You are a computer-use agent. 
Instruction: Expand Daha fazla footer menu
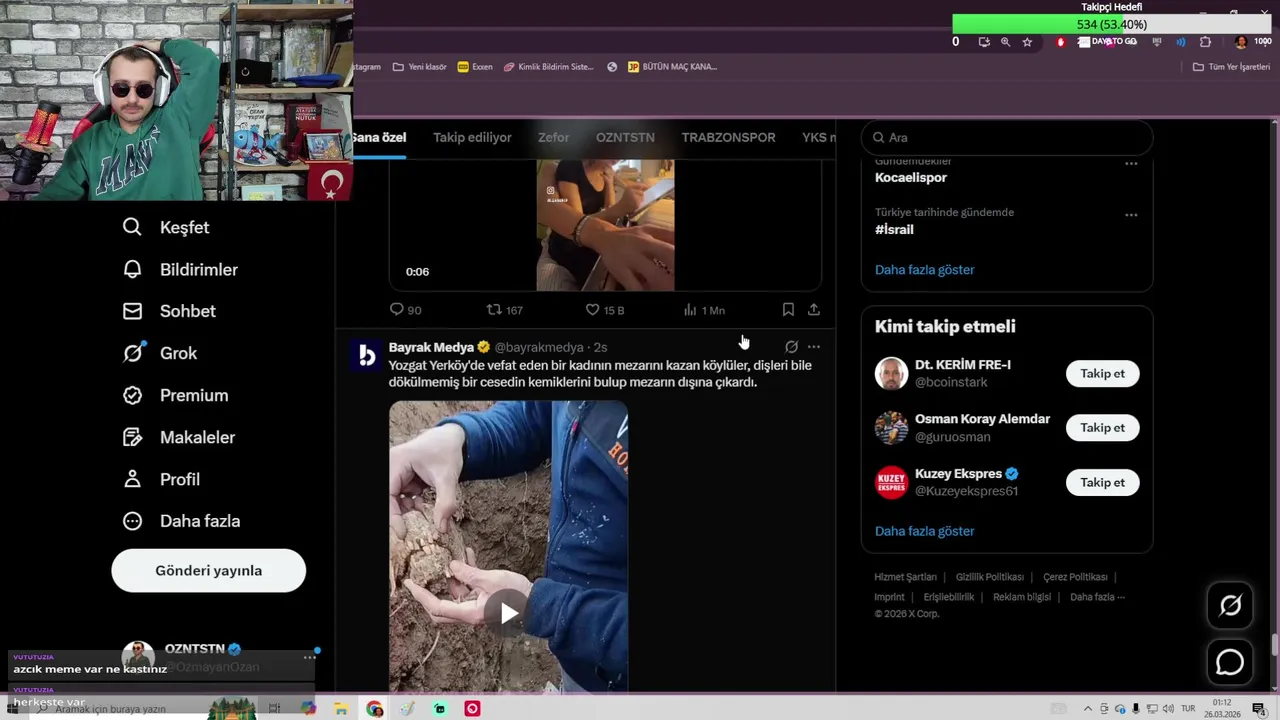click(x=1097, y=597)
